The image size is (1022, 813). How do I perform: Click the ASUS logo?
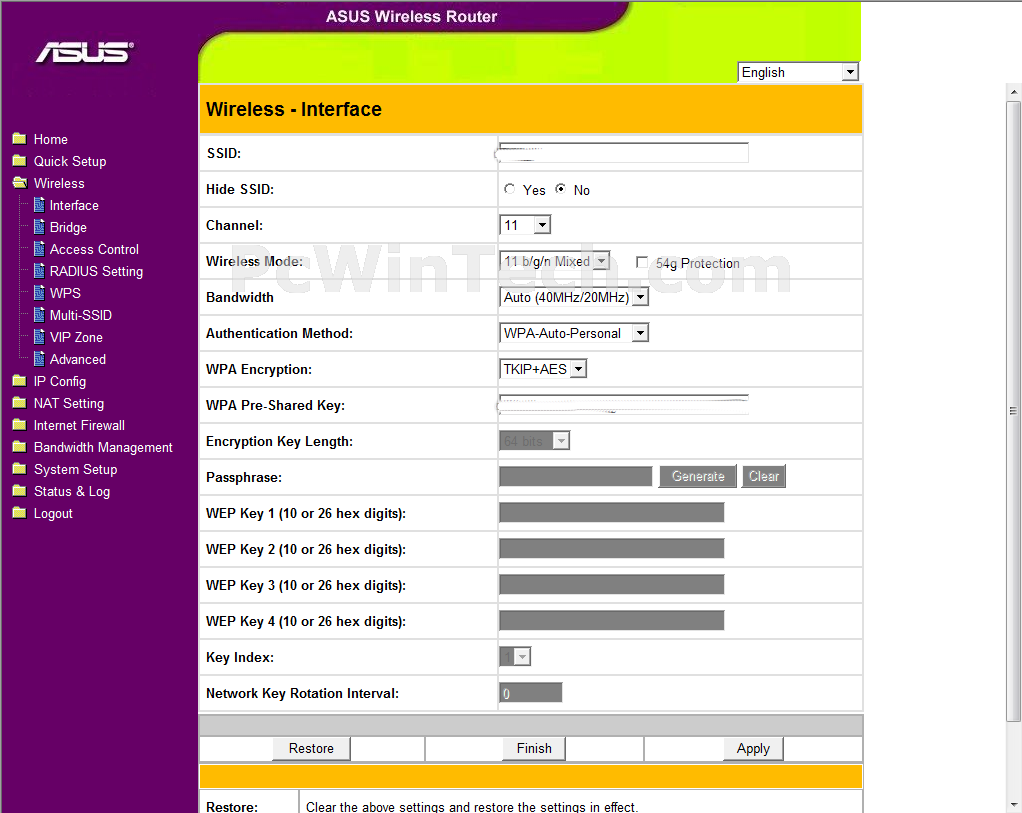(x=85, y=52)
